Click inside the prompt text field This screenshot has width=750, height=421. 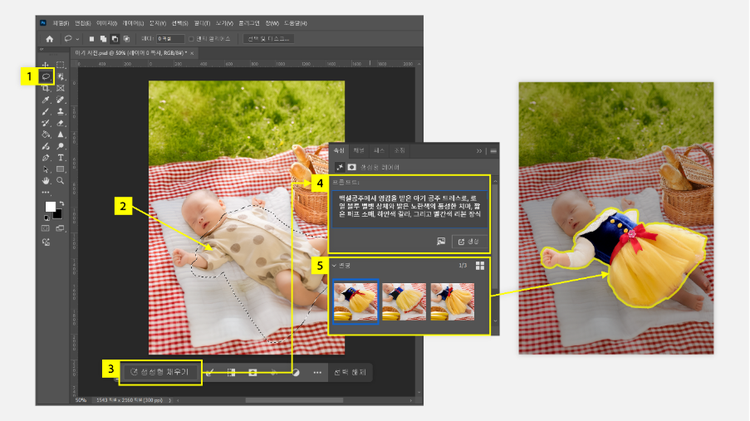click(409, 210)
